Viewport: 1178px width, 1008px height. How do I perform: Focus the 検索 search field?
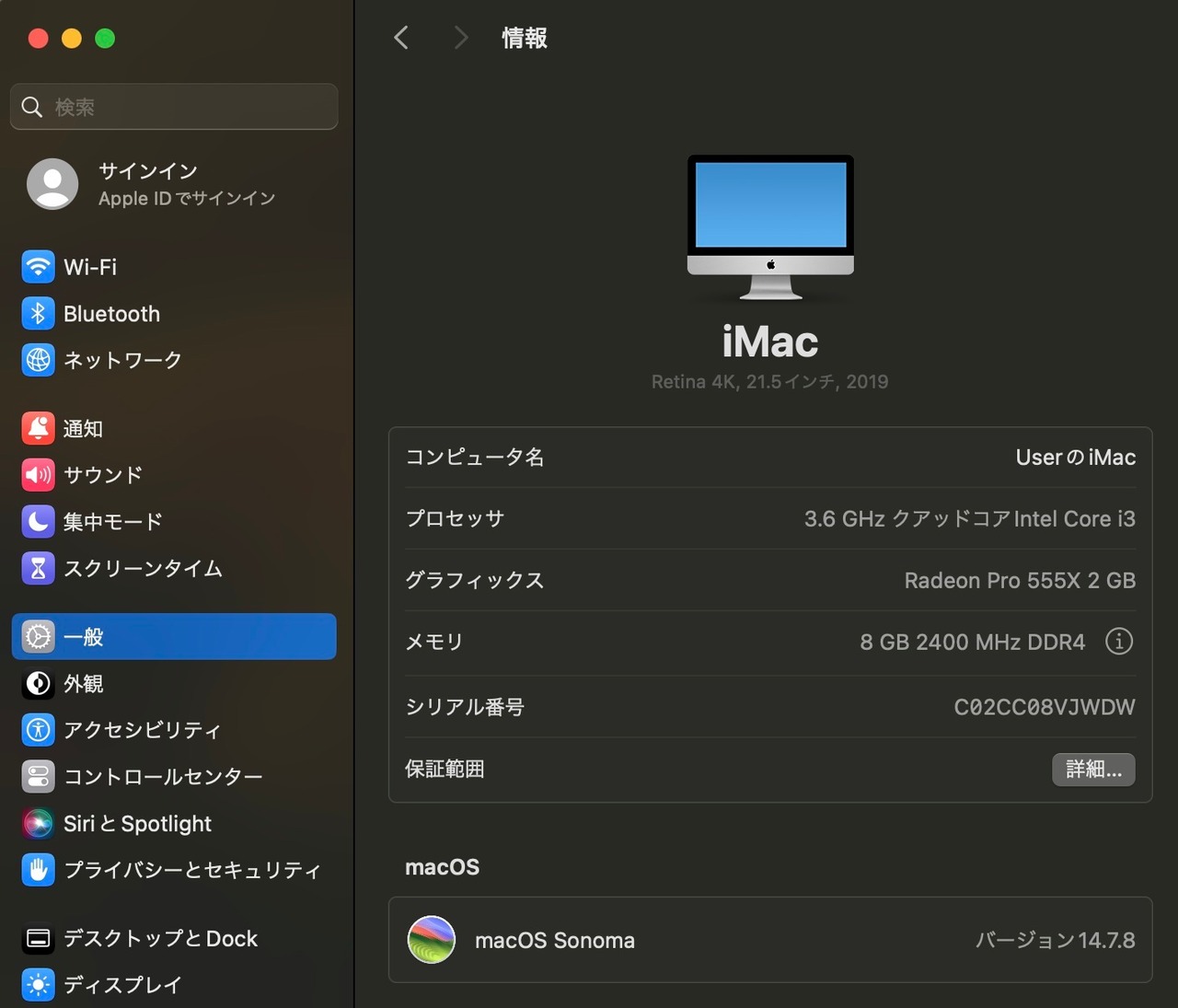tap(174, 107)
